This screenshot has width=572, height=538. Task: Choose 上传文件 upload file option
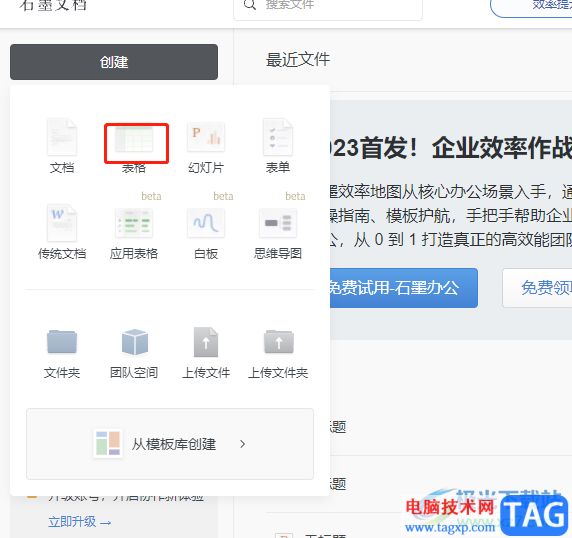pyautogui.click(x=206, y=353)
